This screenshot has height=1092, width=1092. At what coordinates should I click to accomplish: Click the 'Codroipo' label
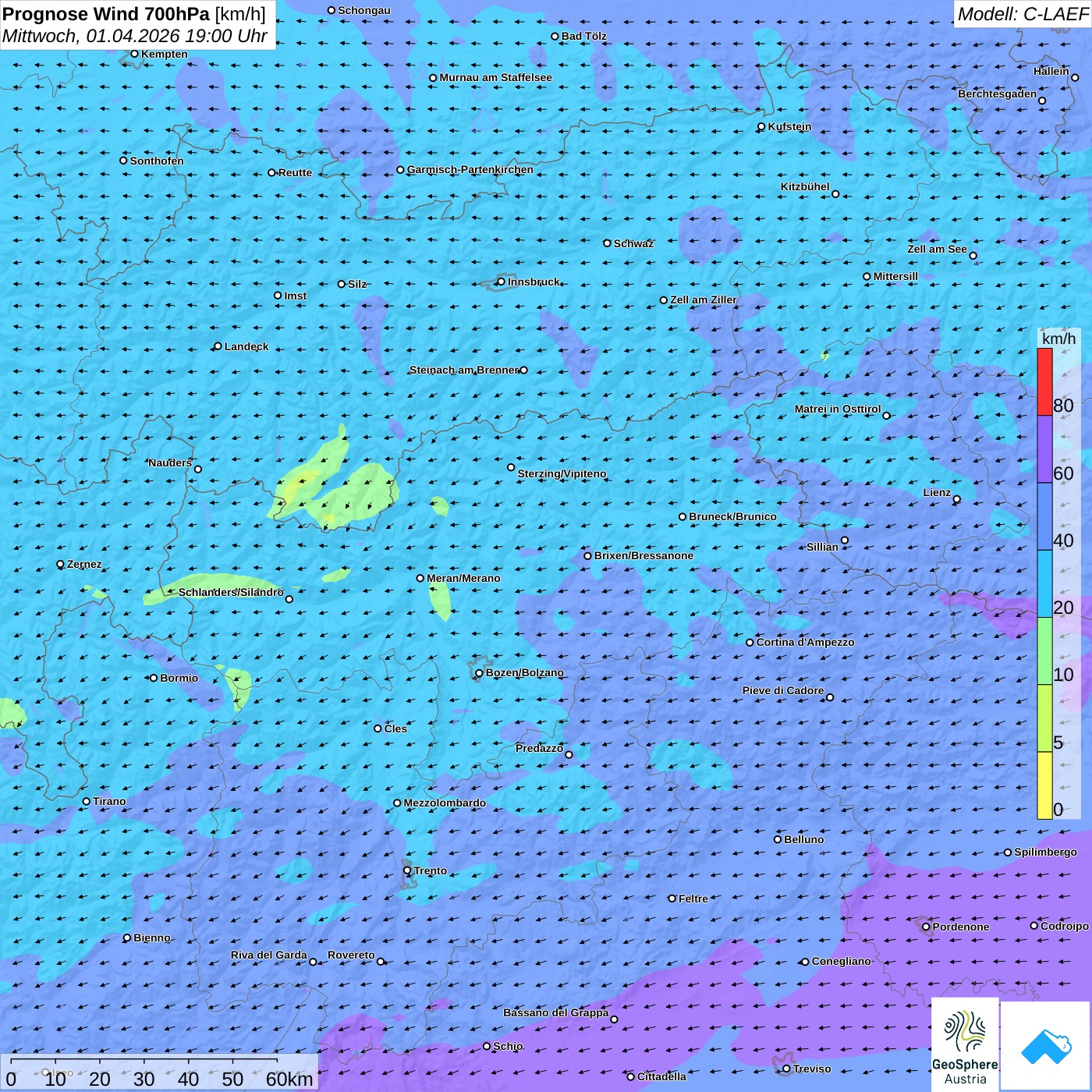tap(1065, 926)
